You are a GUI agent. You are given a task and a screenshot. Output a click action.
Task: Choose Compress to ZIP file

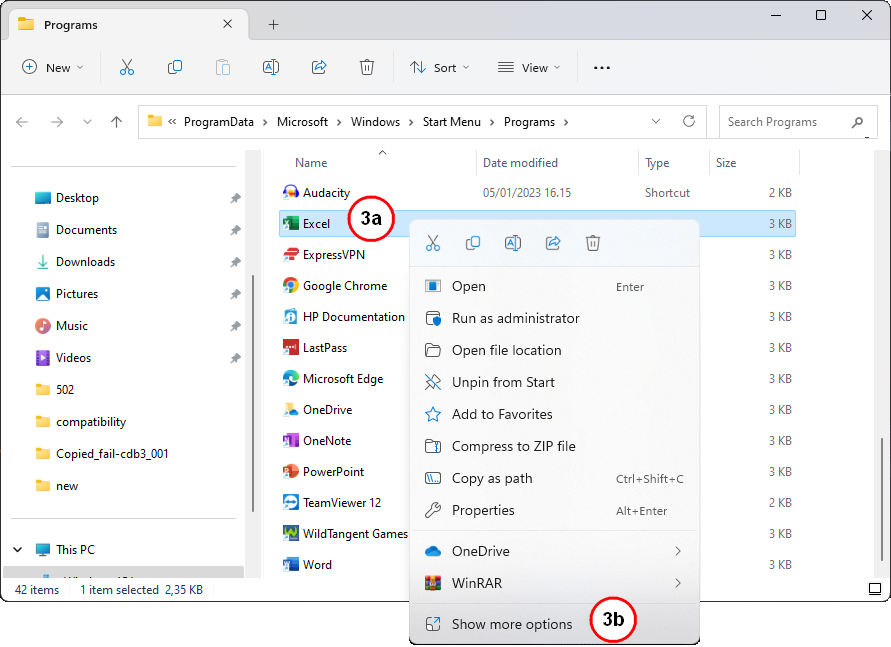click(554, 446)
